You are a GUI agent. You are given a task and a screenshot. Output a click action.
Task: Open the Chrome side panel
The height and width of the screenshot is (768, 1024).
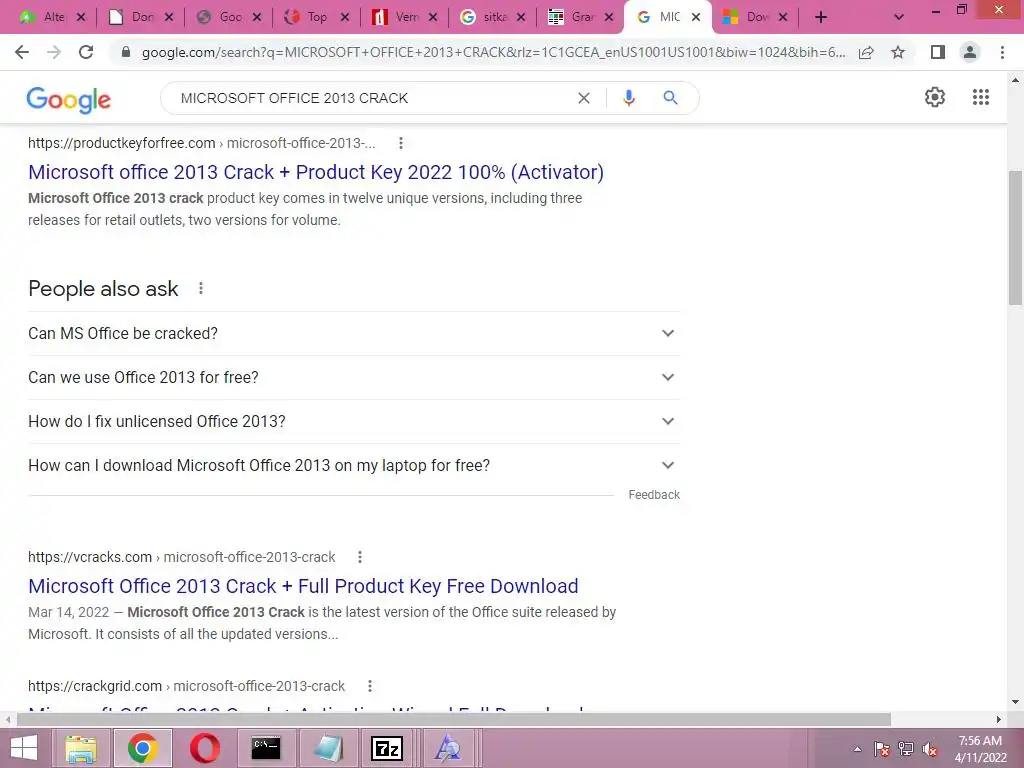[938, 52]
